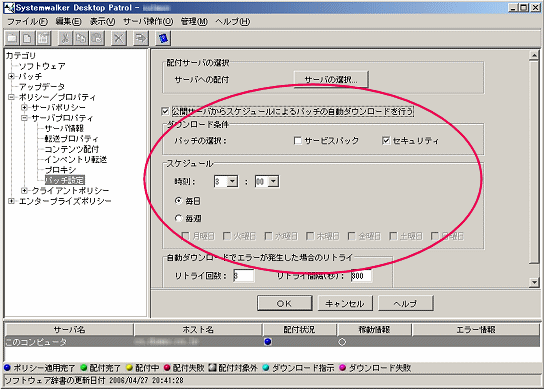The width and height of the screenshot is (544, 389).
Task: Click blue dot in 配付状況 column
Action: click(x=267, y=342)
